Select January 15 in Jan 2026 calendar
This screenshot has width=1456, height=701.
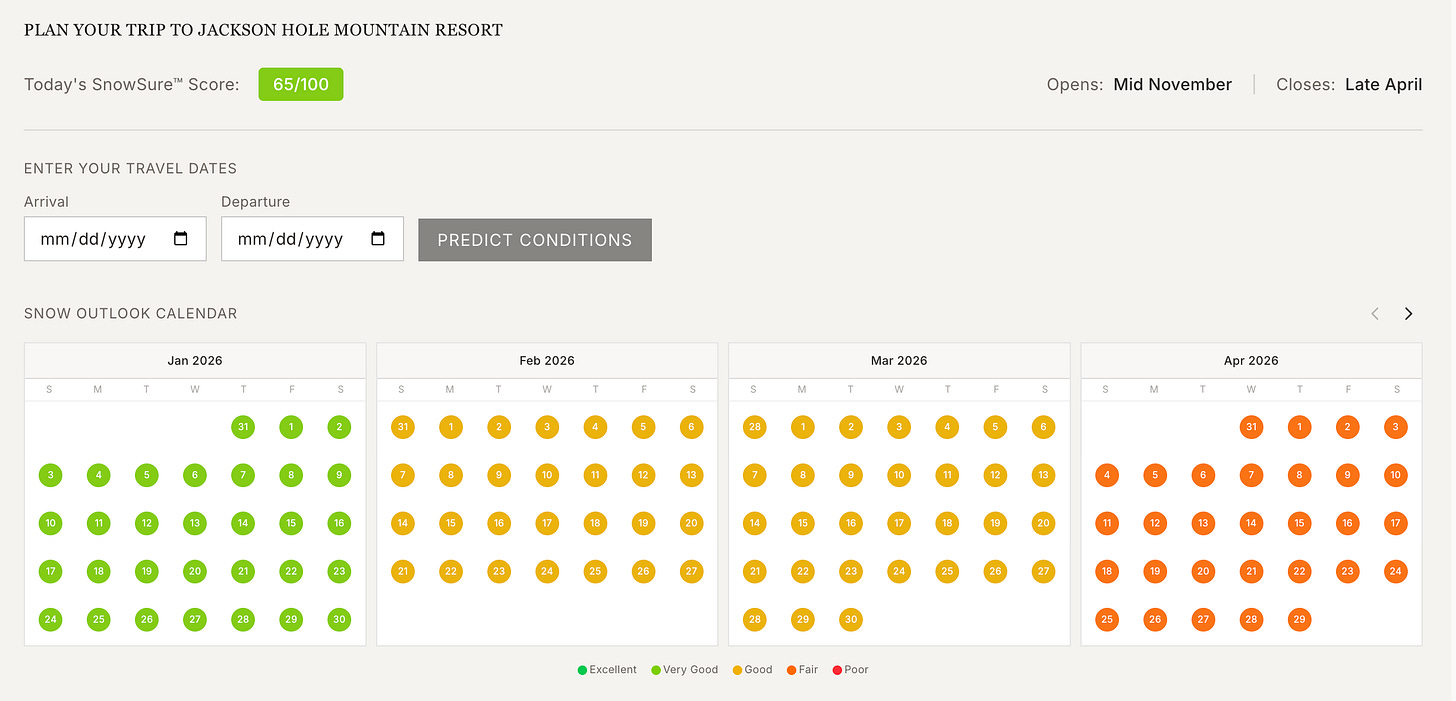pos(291,523)
